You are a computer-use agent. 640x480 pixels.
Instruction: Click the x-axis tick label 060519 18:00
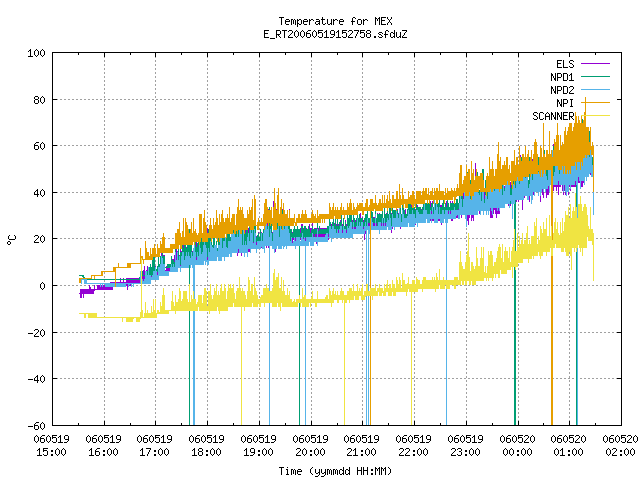pyautogui.click(x=207, y=446)
